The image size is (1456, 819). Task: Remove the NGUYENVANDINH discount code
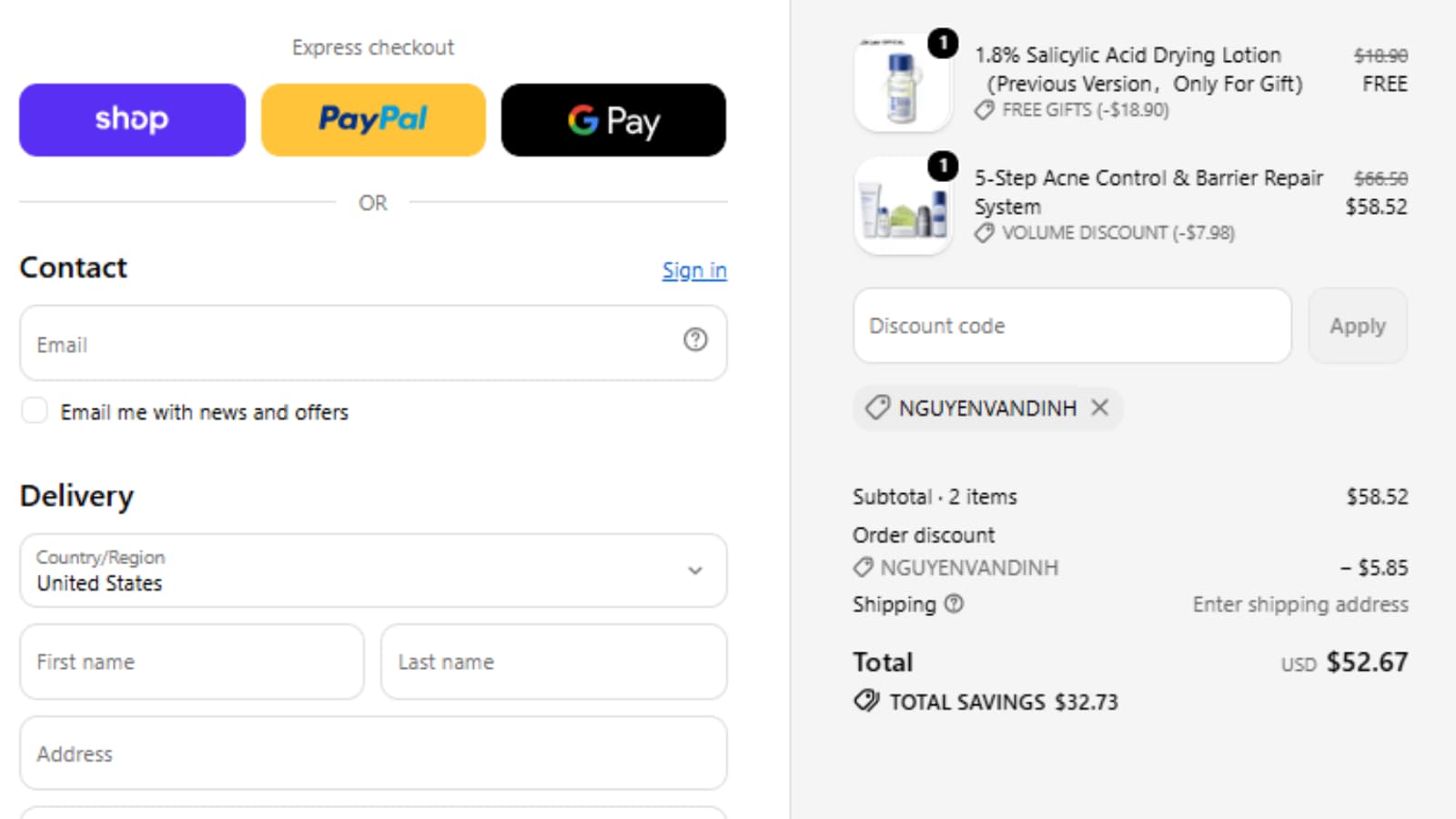(1099, 408)
